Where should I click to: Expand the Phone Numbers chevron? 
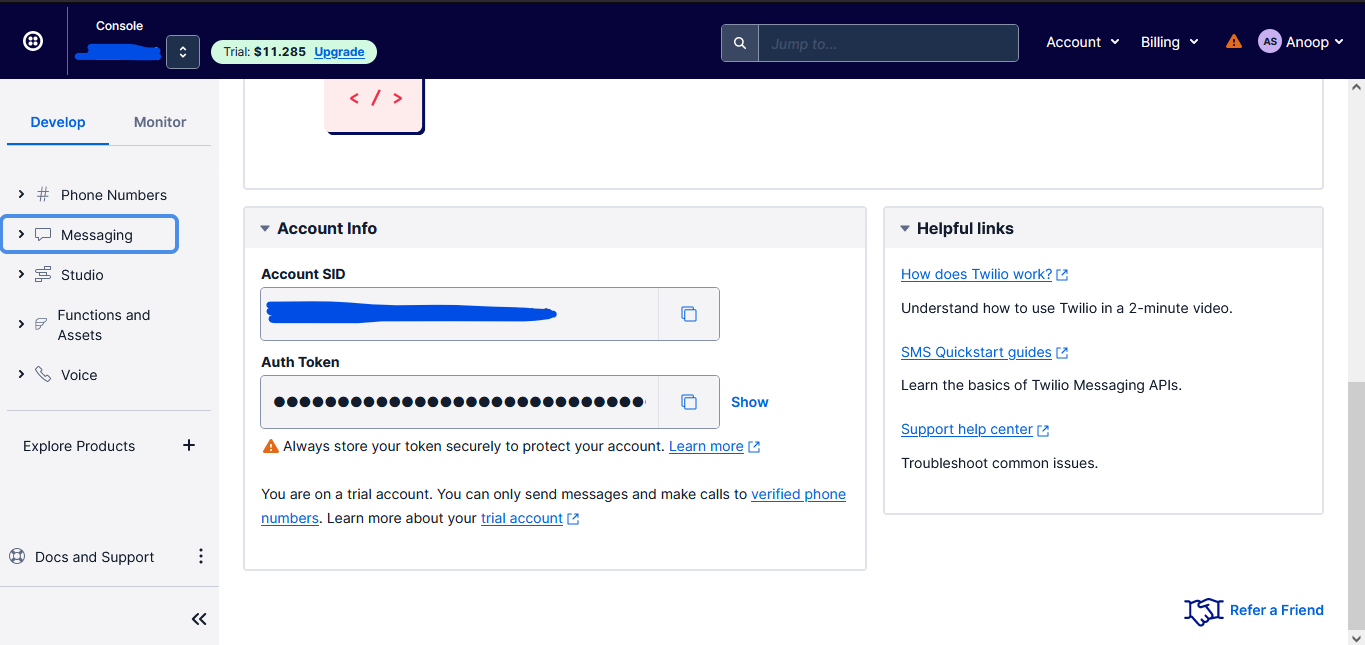click(x=21, y=194)
